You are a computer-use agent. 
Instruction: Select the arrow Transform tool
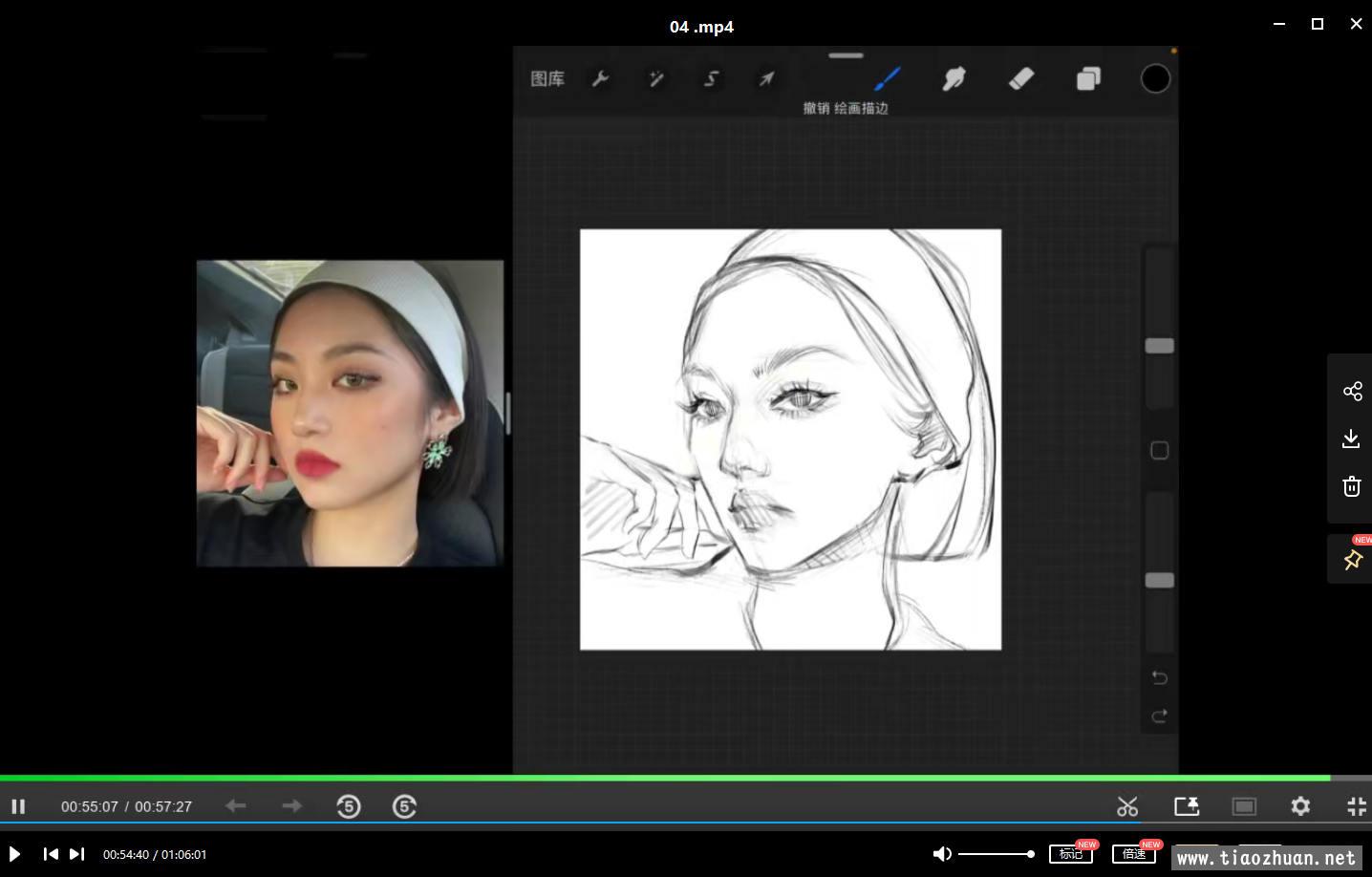(766, 79)
